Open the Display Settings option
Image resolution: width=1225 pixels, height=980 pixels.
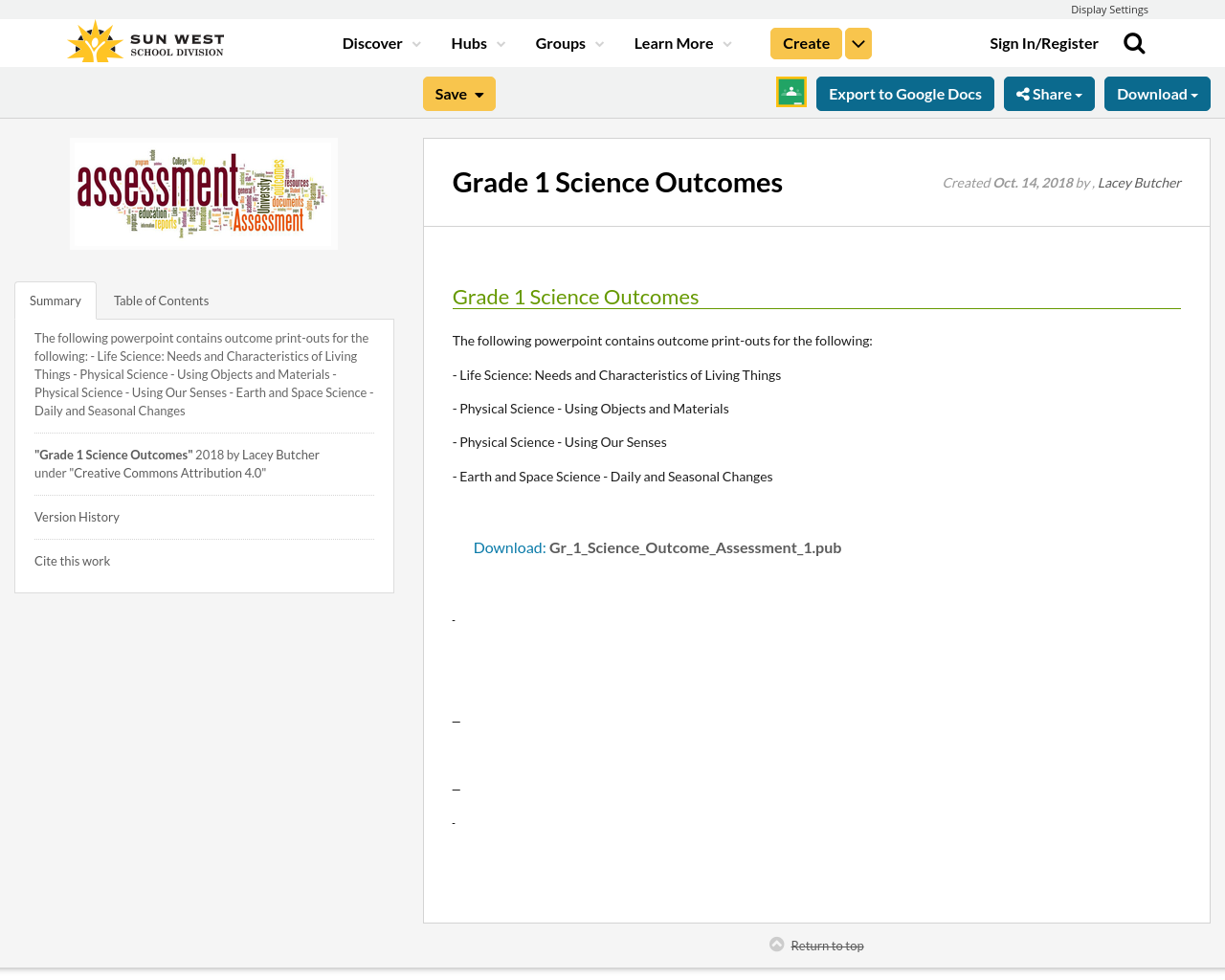[1109, 8]
